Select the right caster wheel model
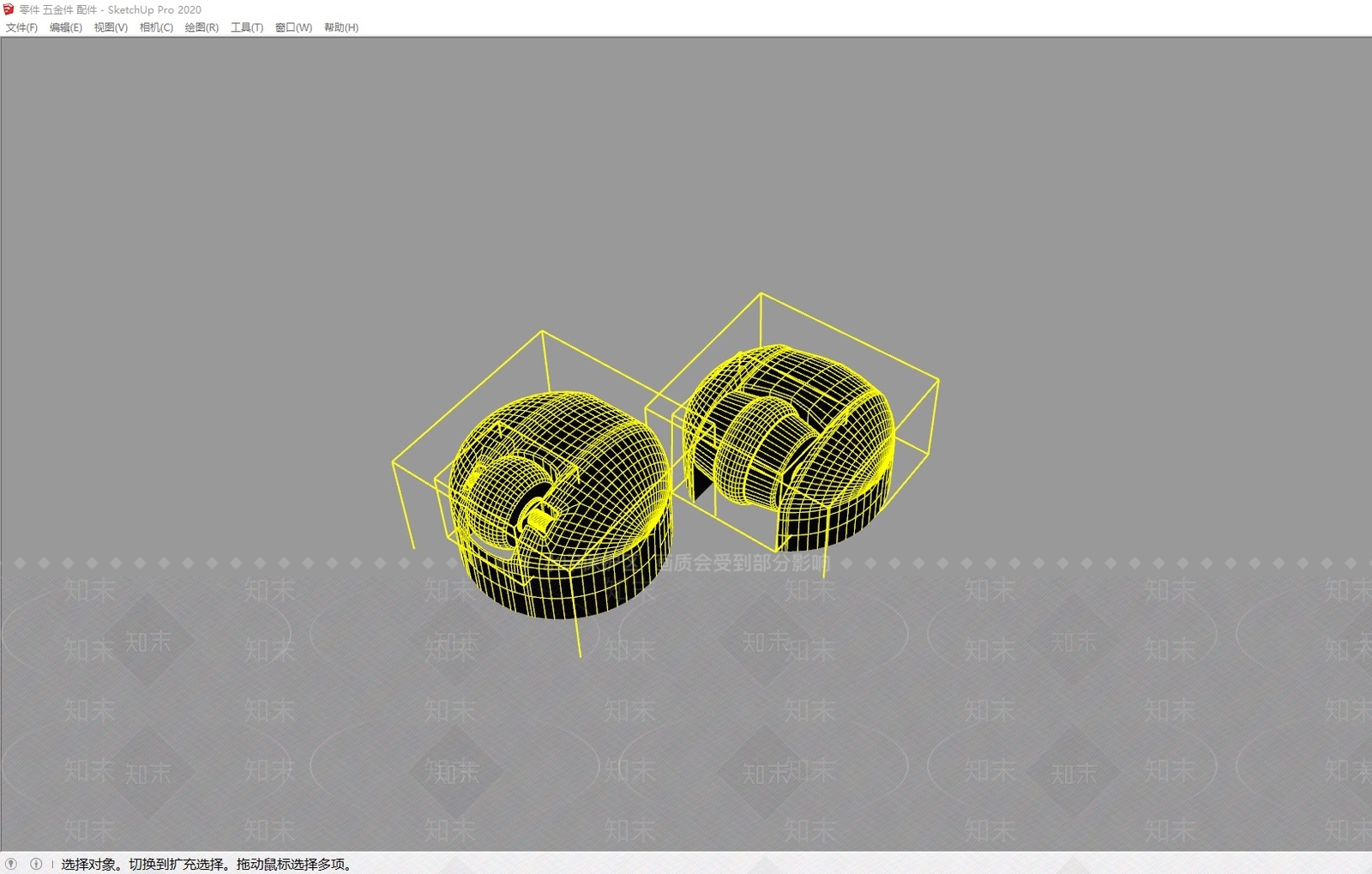1372x874 pixels. pos(789,446)
